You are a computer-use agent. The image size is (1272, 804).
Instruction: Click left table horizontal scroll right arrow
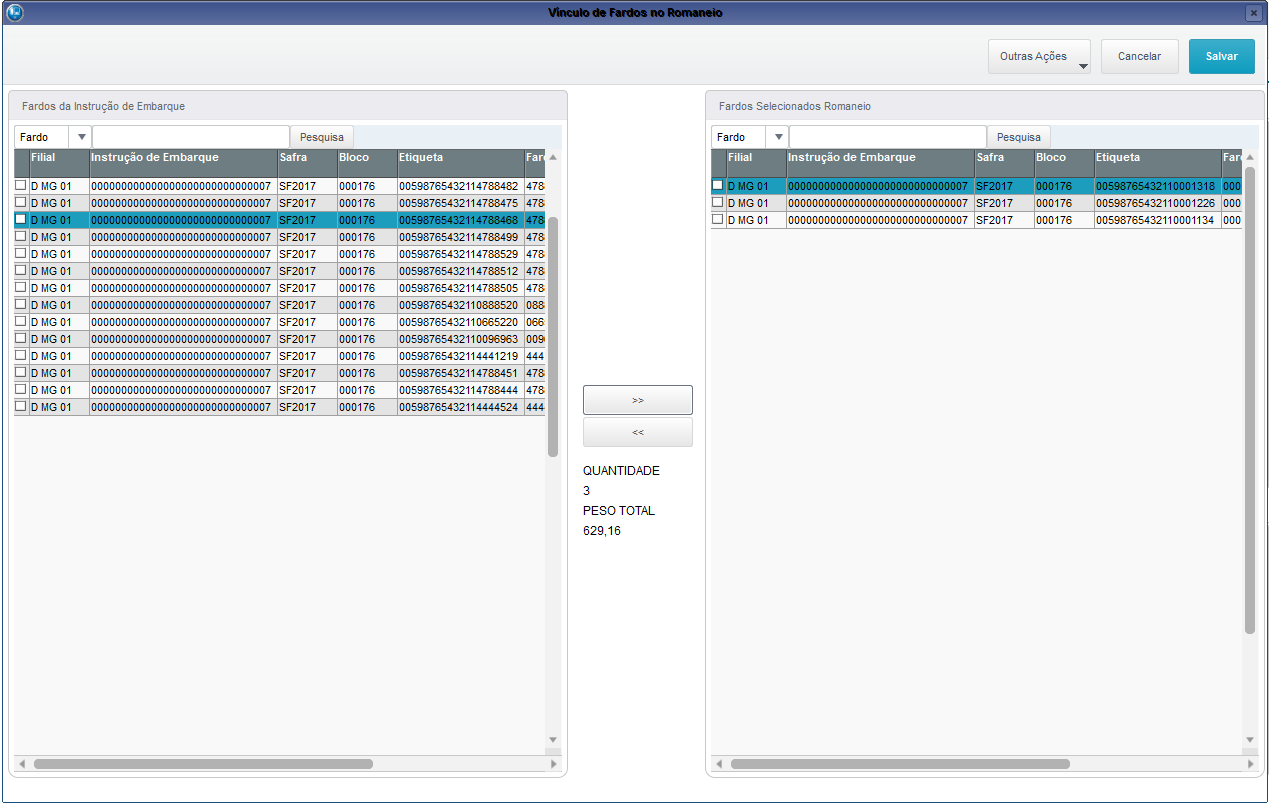[x=554, y=764]
